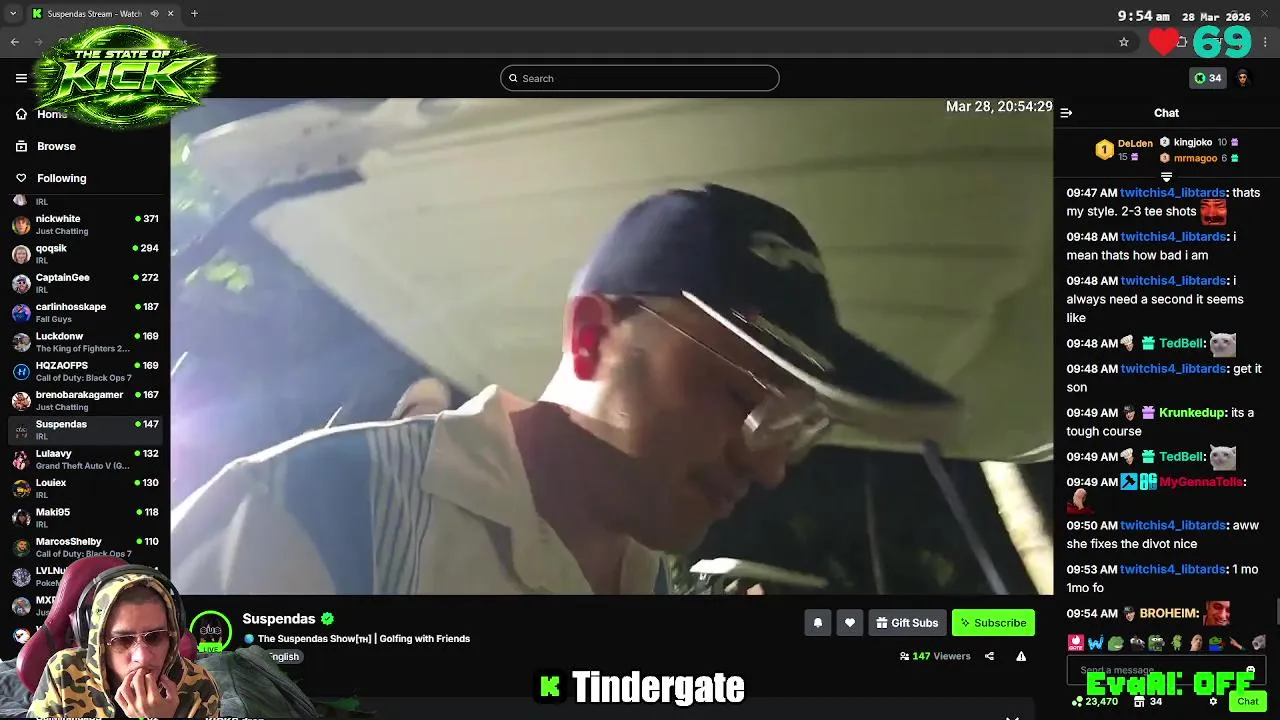Expand the gift leaderboard below mrmagoo

(x=1166, y=177)
